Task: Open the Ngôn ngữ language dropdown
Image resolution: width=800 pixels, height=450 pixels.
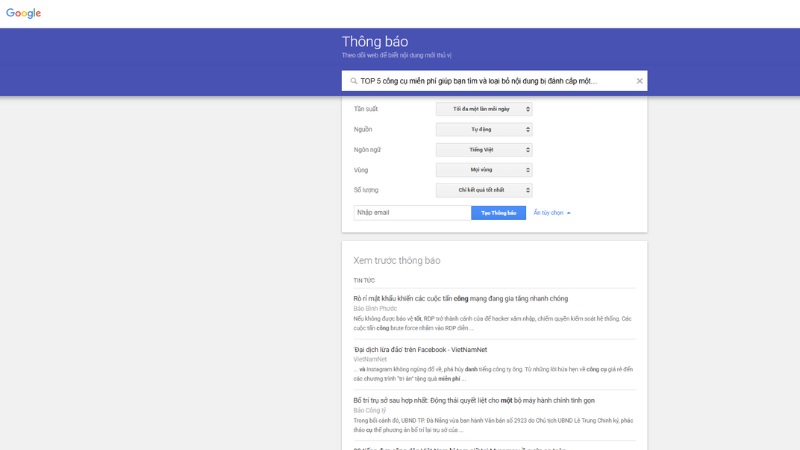Action: (x=484, y=150)
